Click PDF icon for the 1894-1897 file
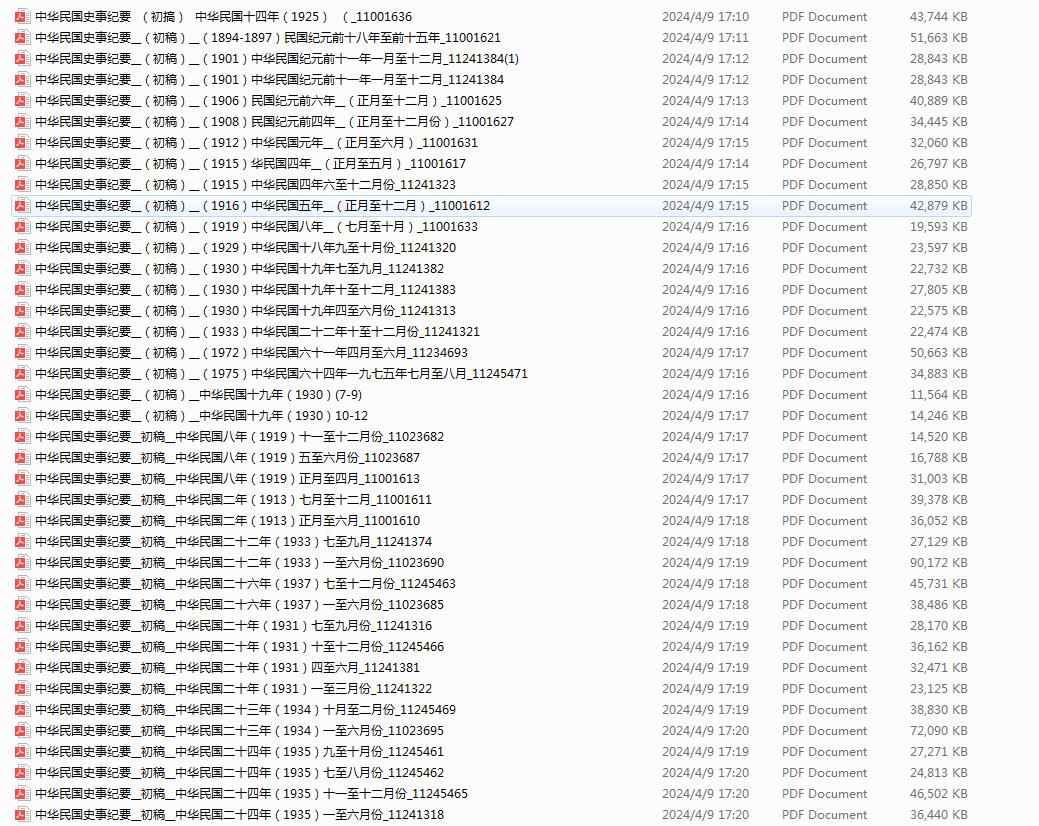Screen dimensions: 1039x826 click(x=21, y=38)
